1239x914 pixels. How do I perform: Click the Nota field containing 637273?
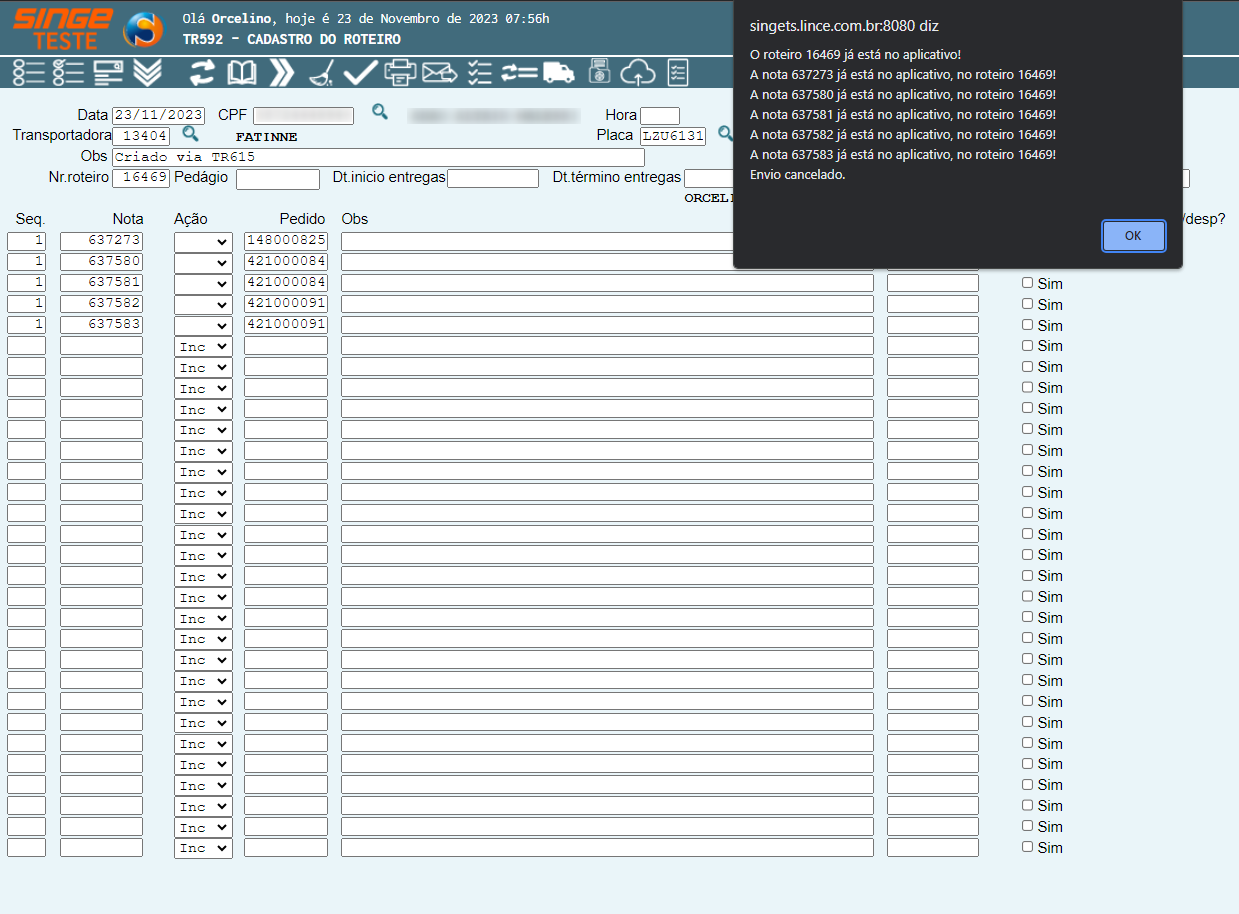coord(102,241)
